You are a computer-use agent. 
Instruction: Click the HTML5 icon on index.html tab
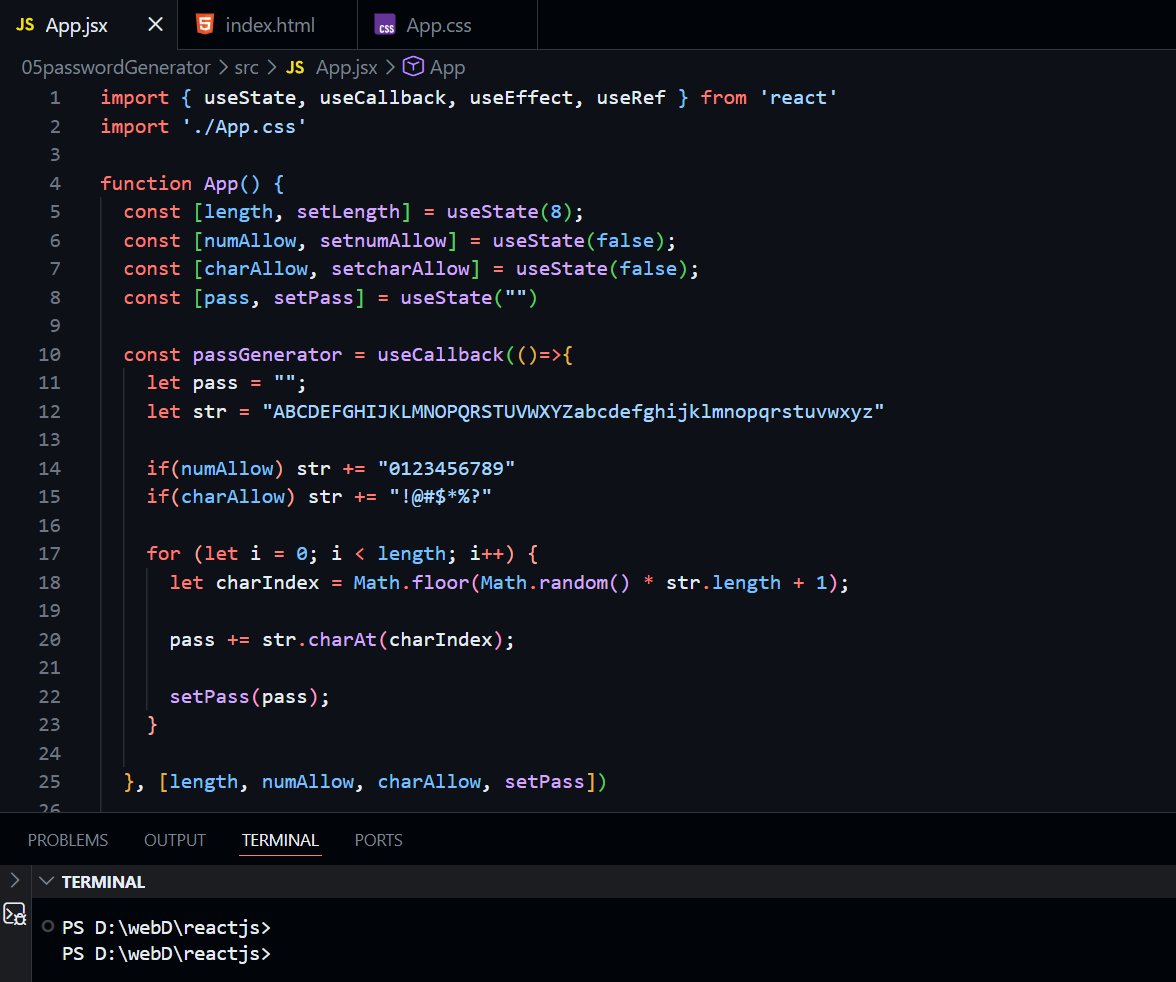coord(205,24)
